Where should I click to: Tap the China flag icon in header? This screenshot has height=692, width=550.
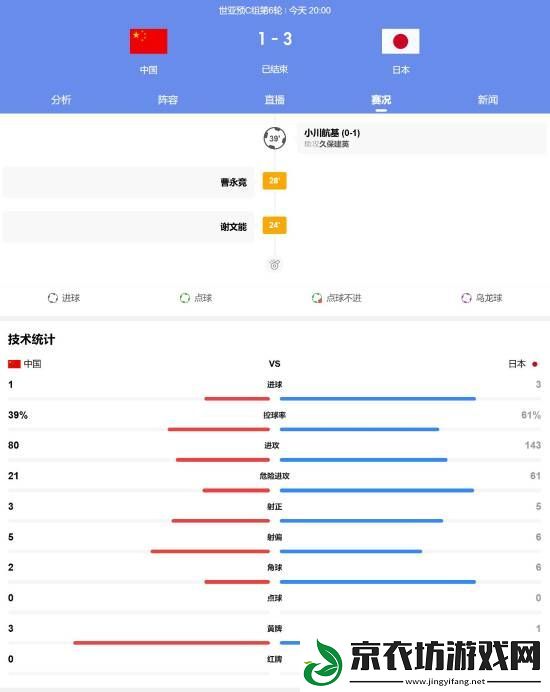pyautogui.click(x=148, y=41)
